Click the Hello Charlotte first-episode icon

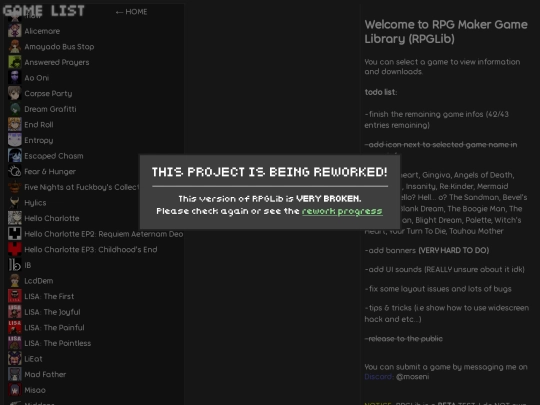(14, 218)
